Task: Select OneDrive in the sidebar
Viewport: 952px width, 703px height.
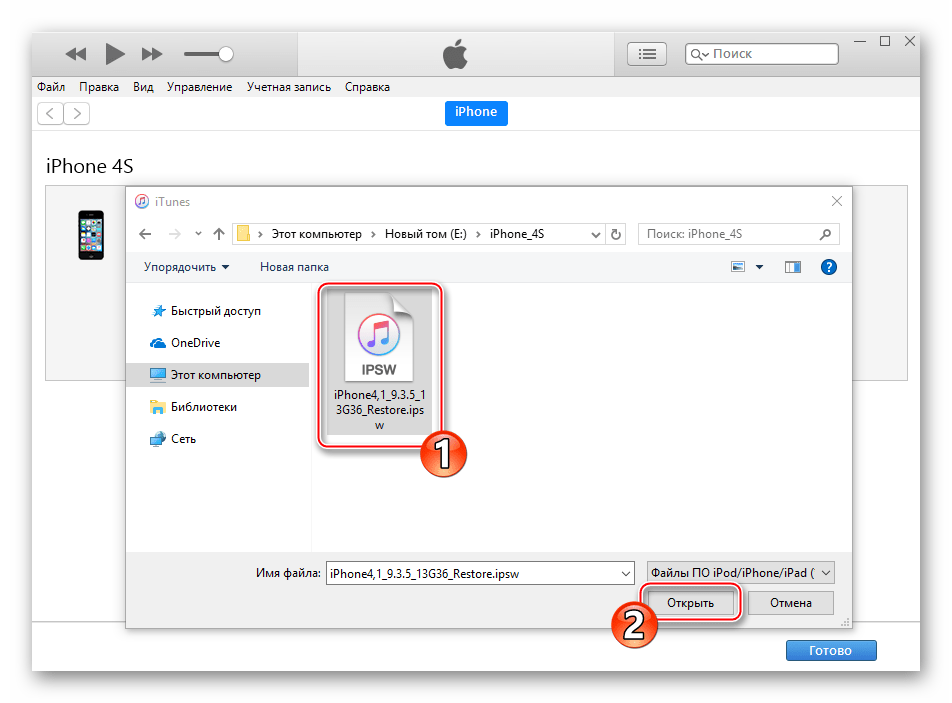Action: click(x=194, y=343)
